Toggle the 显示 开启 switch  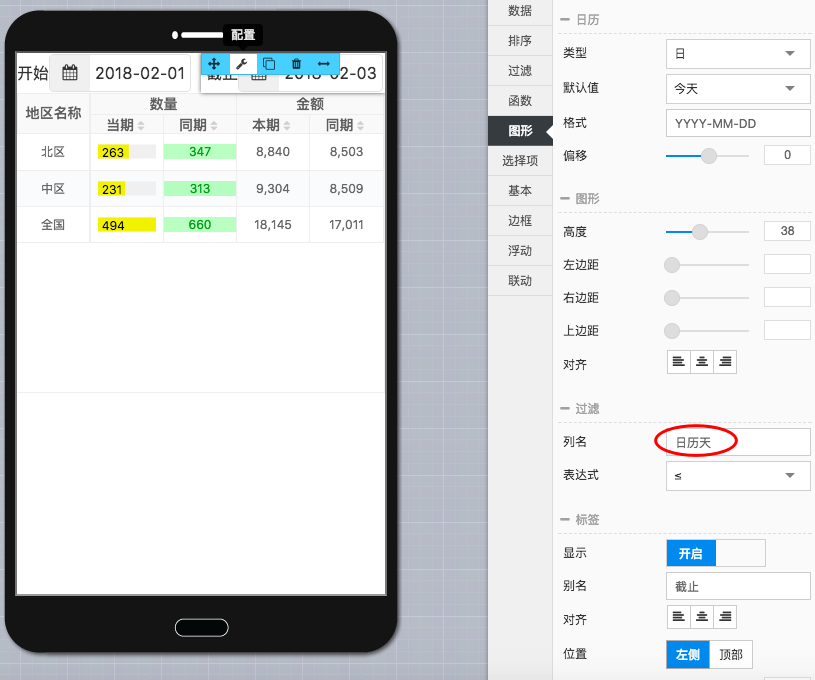(715, 553)
